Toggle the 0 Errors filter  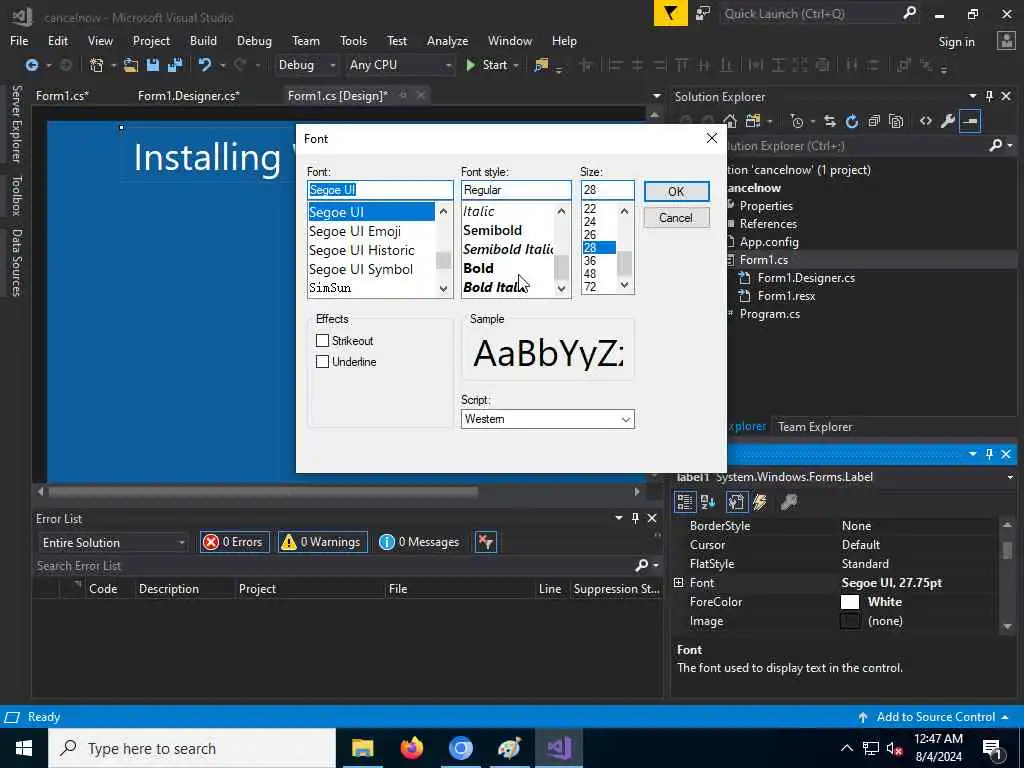click(x=234, y=542)
